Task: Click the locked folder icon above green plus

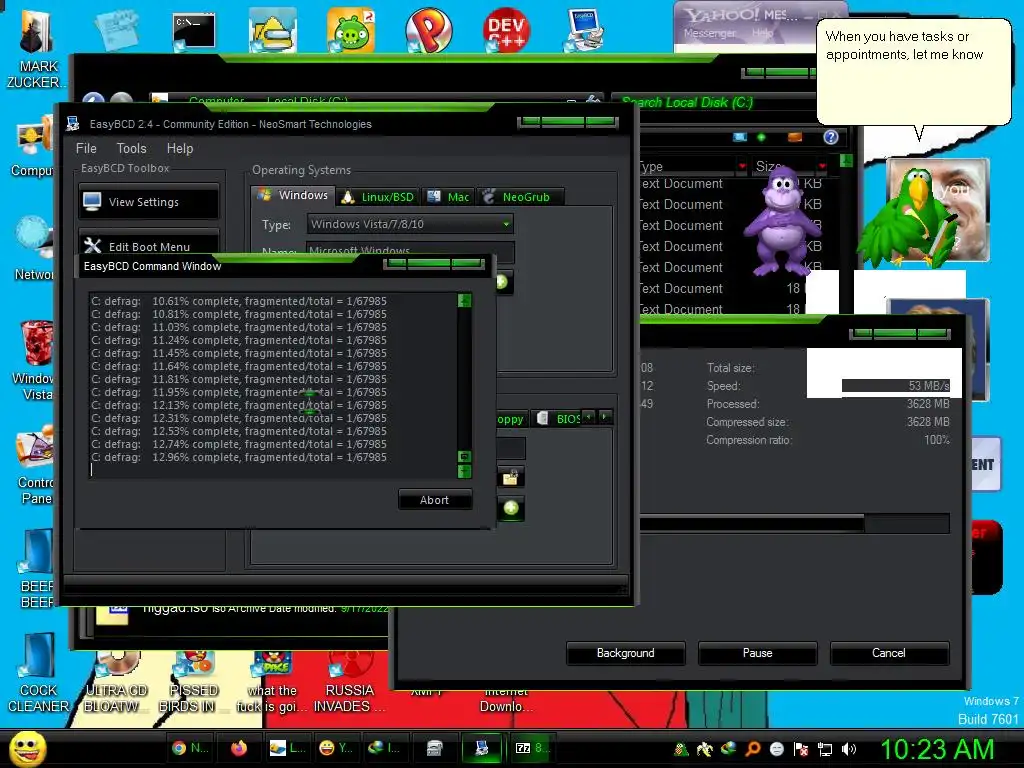Action: click(x=511, y=477)
